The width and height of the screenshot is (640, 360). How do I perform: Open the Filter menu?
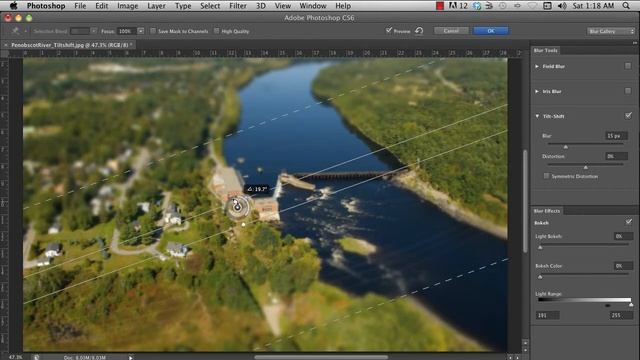pos(238,6)
